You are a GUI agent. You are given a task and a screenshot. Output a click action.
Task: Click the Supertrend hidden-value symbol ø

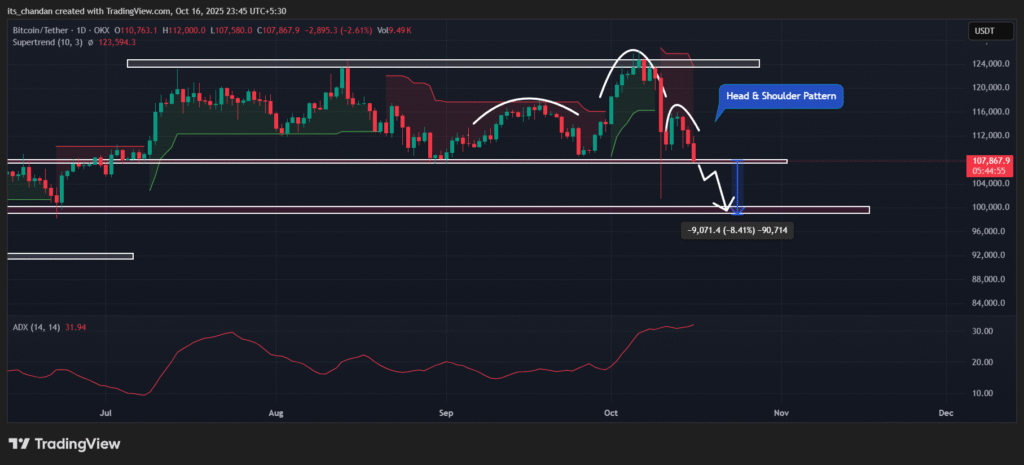tap(90, 44)
